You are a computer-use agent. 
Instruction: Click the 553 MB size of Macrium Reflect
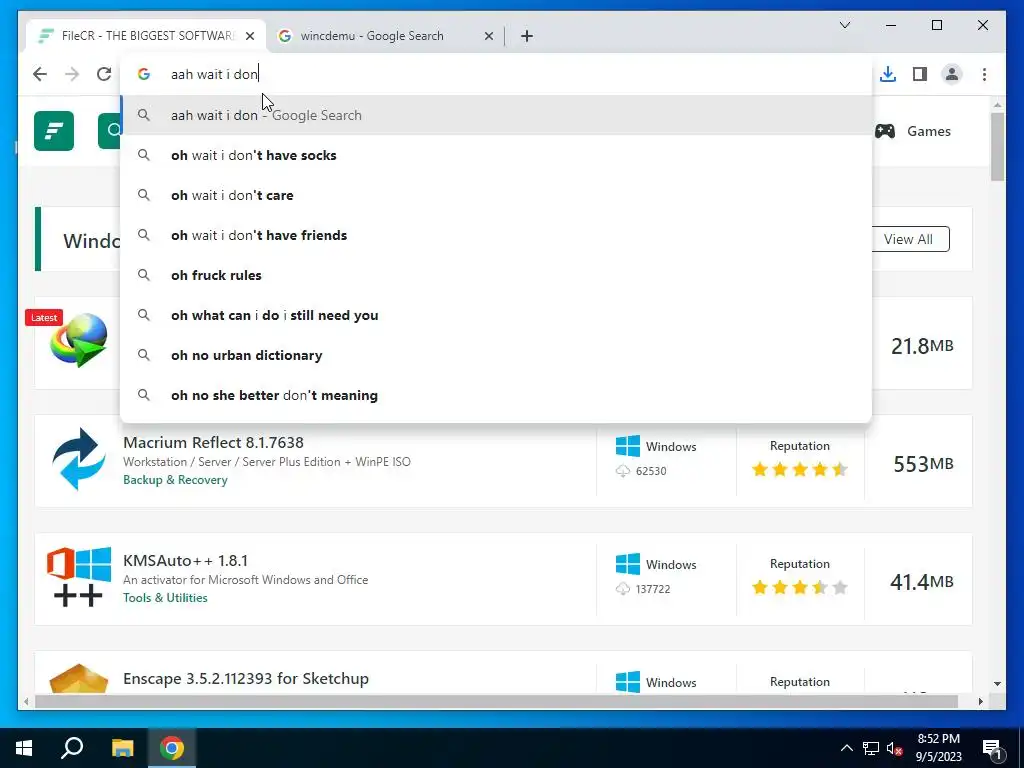point(923,464)
